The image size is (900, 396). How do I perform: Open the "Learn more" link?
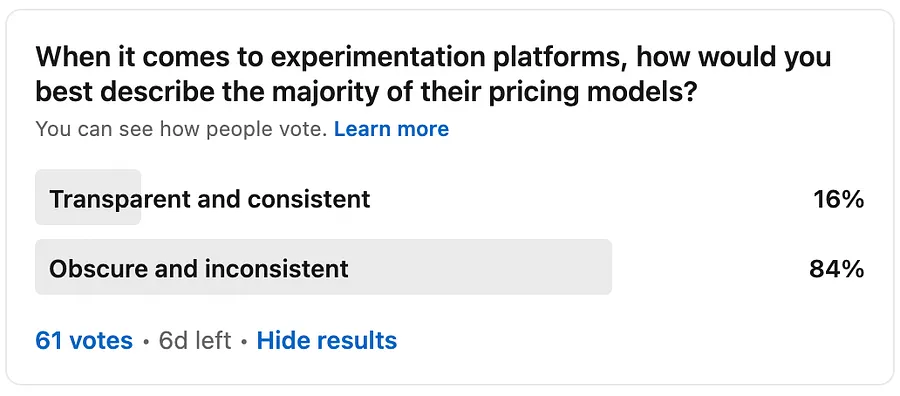[391, 129]
